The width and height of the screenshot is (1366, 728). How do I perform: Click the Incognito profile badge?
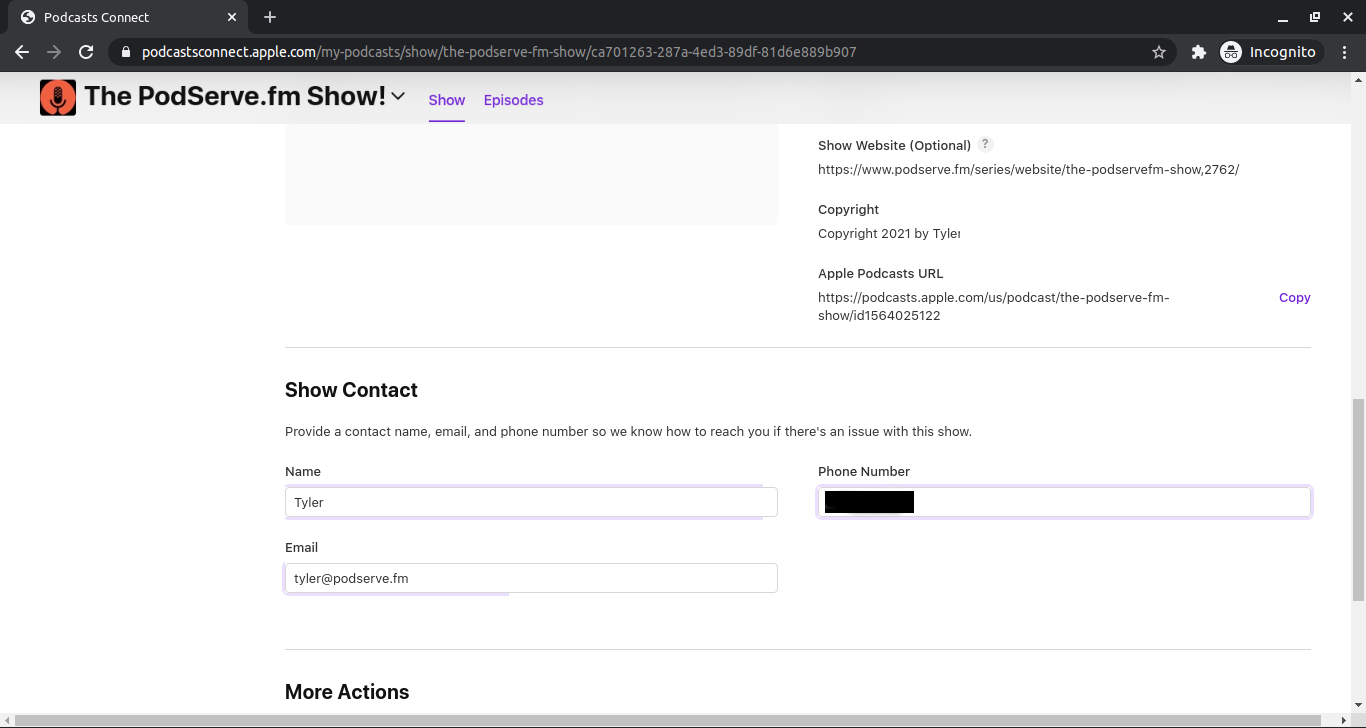click(x=1270, y=52)
